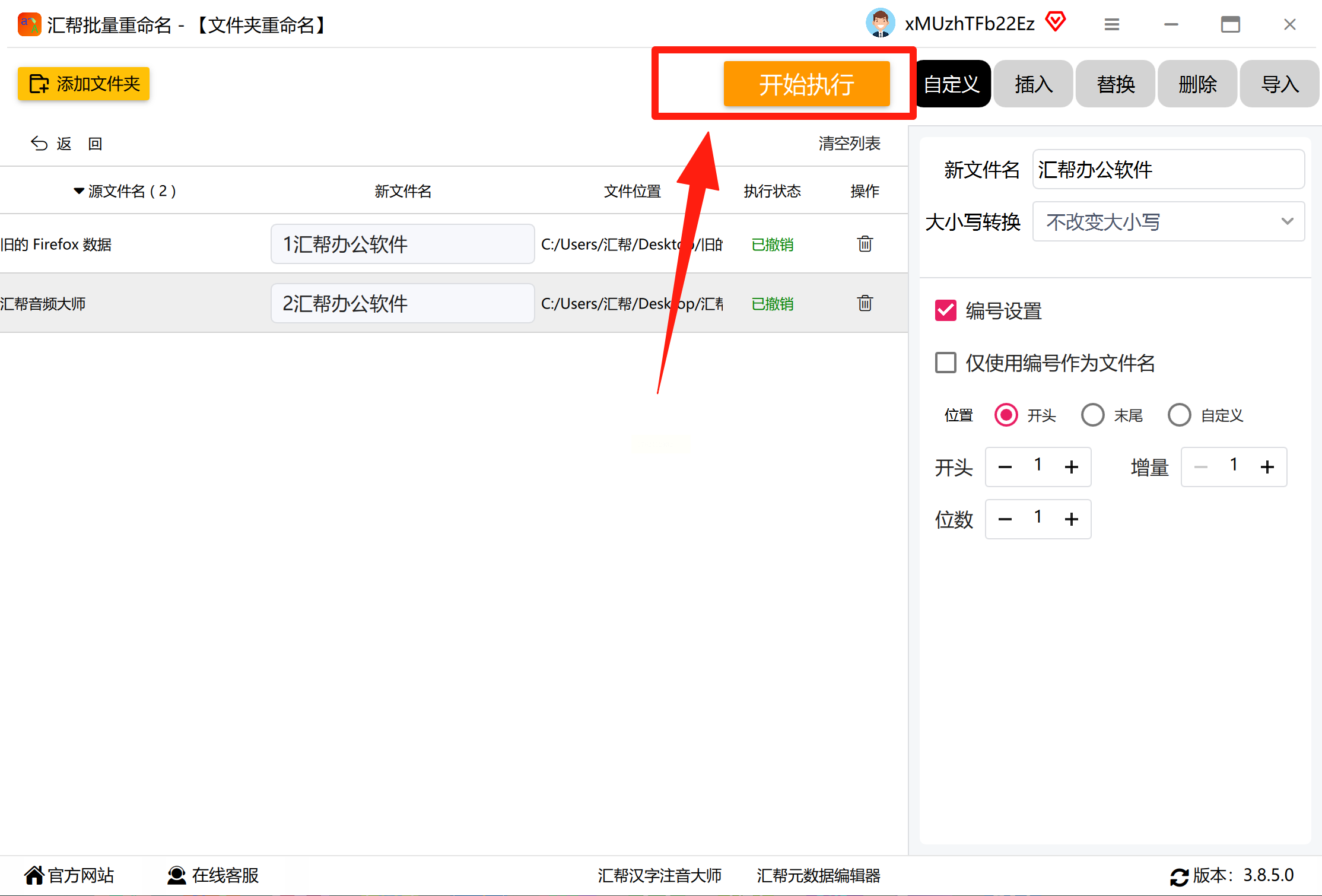Open 在线客服 support chat
The image size is (1322, 896).
(x=213, y=875)
